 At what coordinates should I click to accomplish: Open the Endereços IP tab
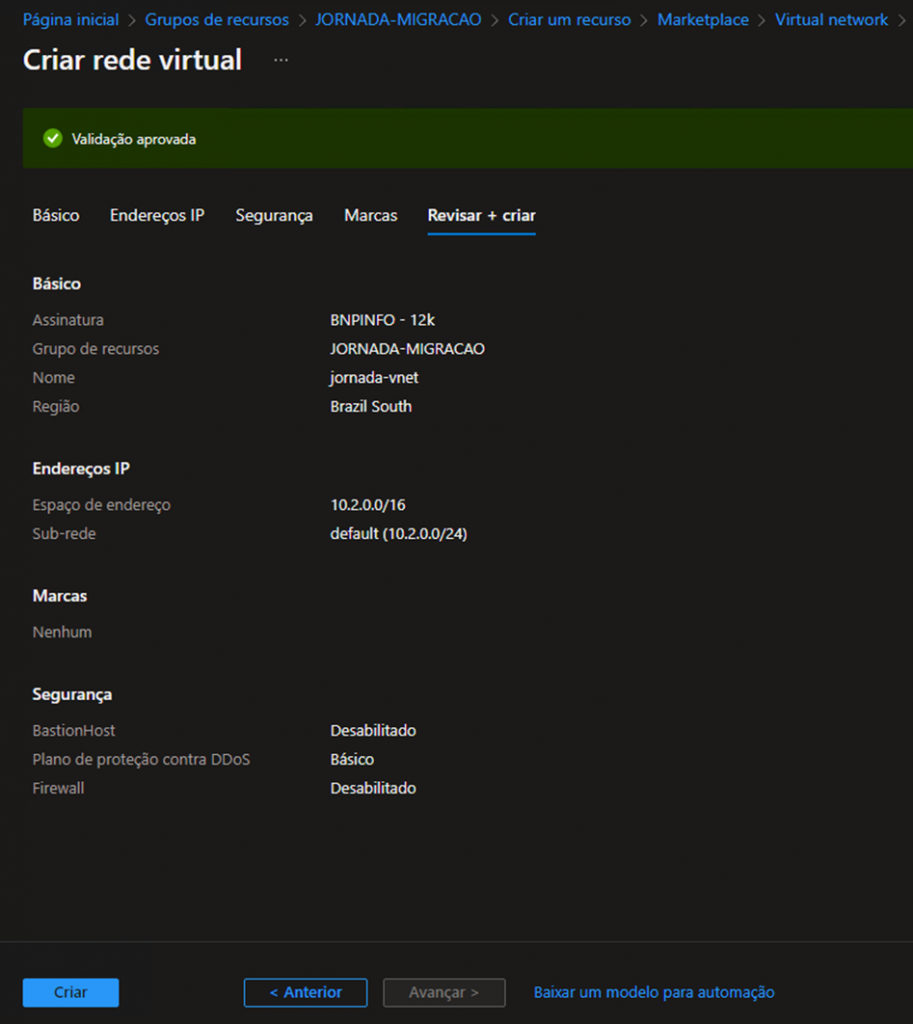point(157,215)
